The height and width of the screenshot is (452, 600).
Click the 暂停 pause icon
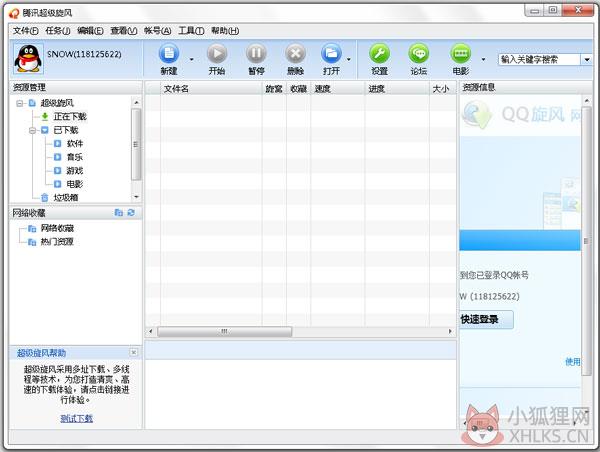(x=256, y=54)
